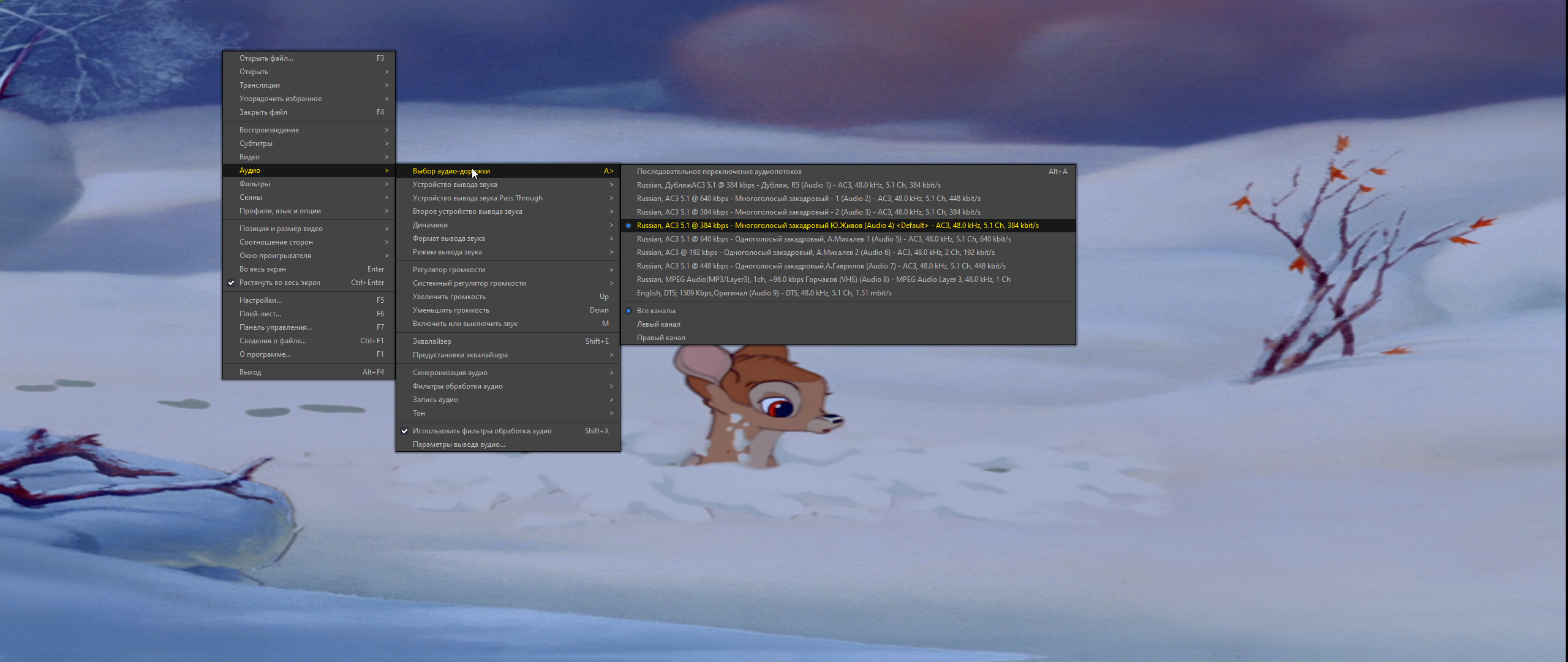This screenshot has width=1568, height=662.
Task: Open Параметры вывода аудио... dialog
Action: coord(459,444)
